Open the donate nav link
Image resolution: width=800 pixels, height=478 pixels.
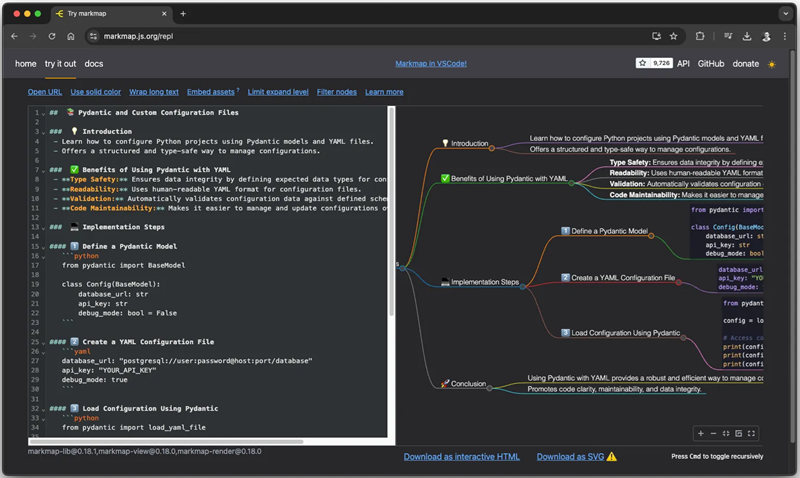(x=745, y=64)
